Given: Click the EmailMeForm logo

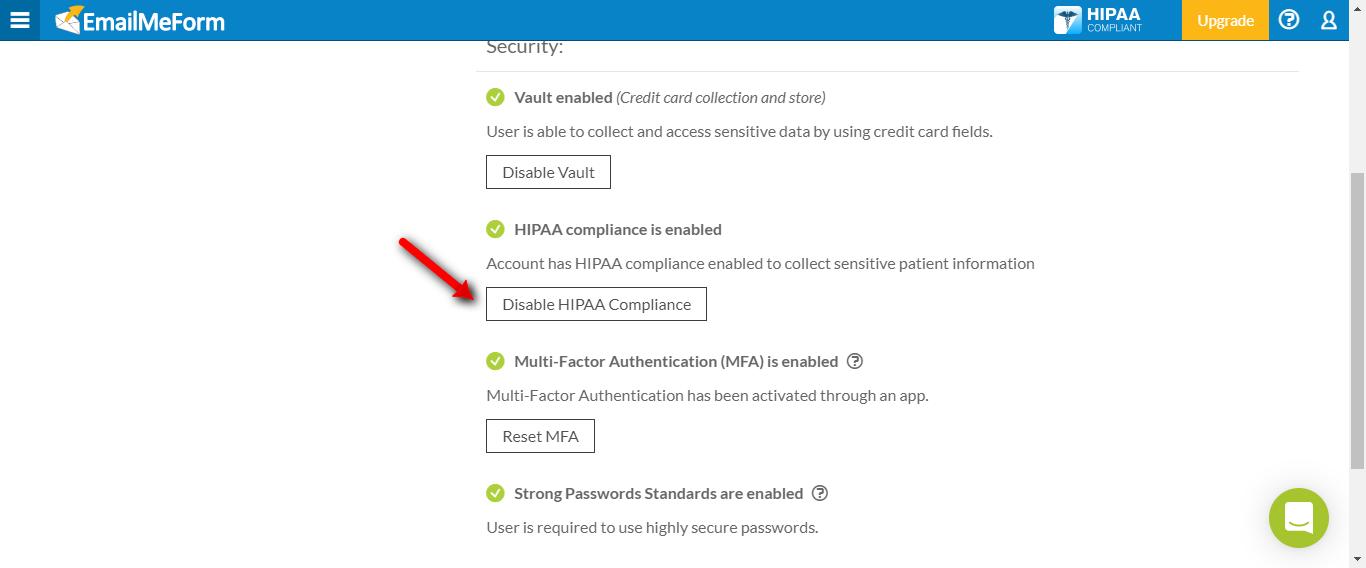Looking at the screenshot, I should (x=140, y=20).
